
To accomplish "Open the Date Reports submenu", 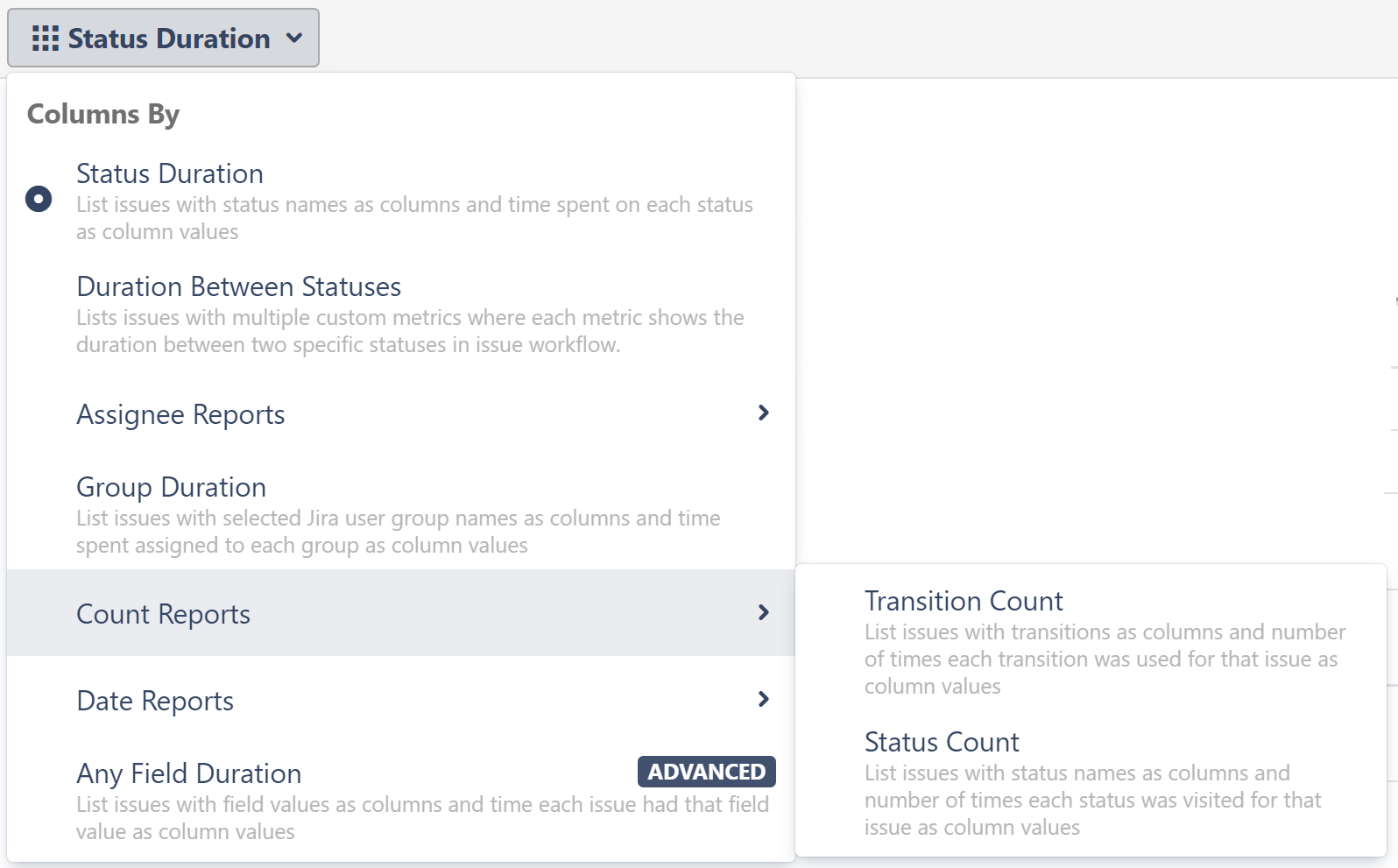I will [155, 701].
